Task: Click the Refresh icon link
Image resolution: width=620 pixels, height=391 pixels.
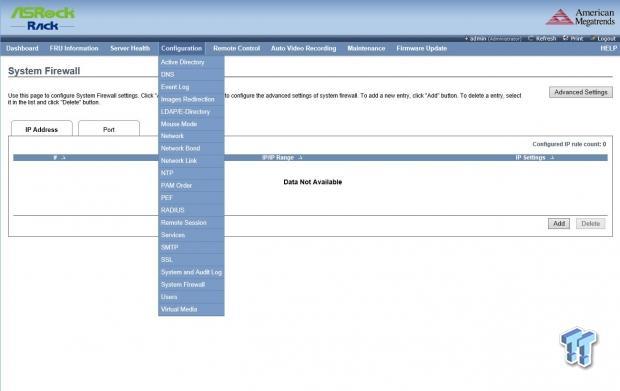Action: [542, 38]
